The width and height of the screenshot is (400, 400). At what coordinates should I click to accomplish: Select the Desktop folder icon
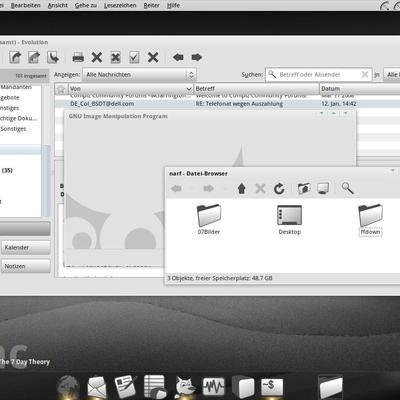click(290, 219)
